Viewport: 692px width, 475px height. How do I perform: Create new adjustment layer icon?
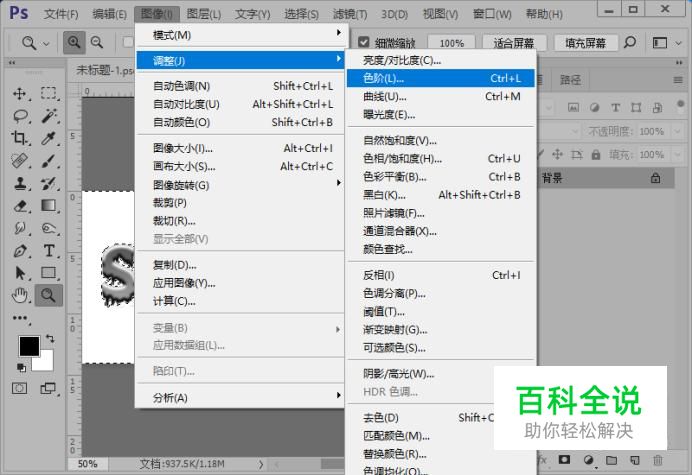coord(588,460)
